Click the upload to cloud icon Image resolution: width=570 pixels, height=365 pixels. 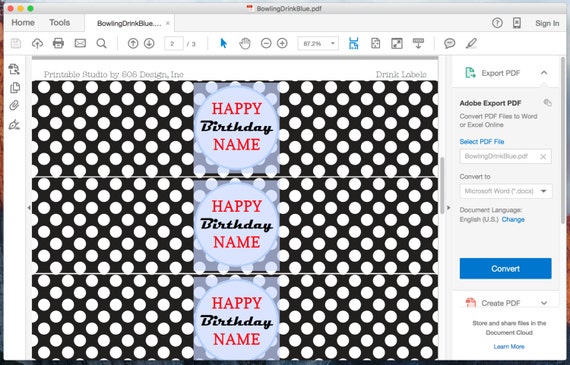[x=37, y=44]
